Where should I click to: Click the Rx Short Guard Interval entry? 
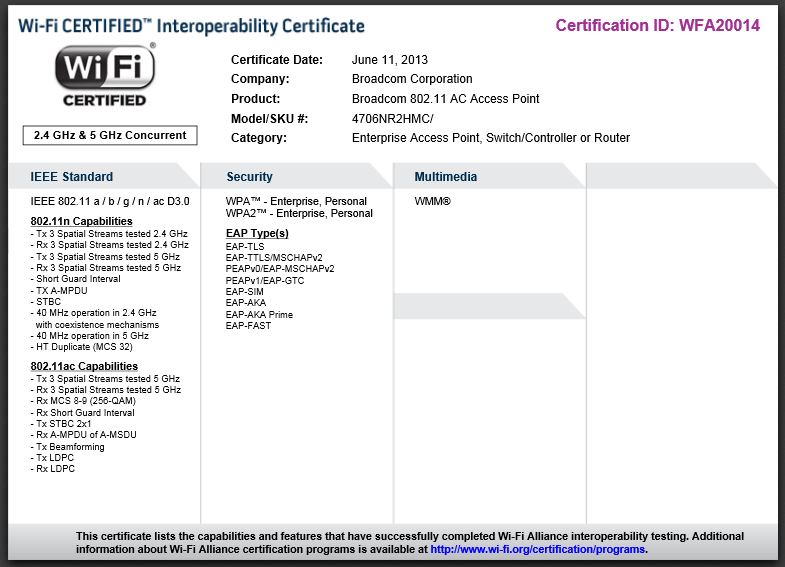tap(83, 413)
